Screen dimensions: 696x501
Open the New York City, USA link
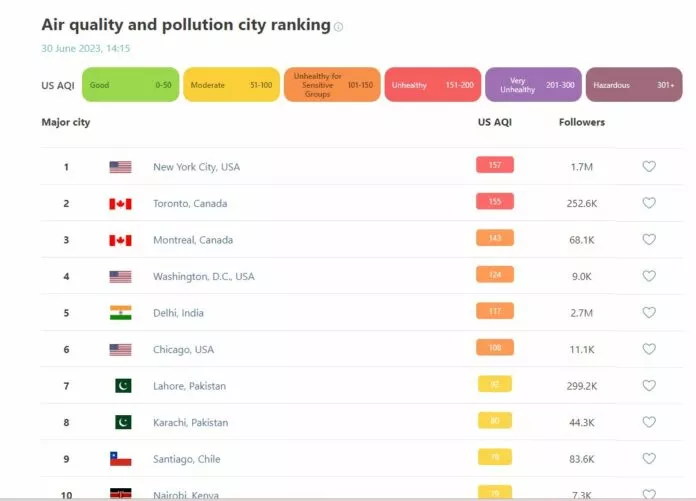pyautogui.click(x=196, y=167)
